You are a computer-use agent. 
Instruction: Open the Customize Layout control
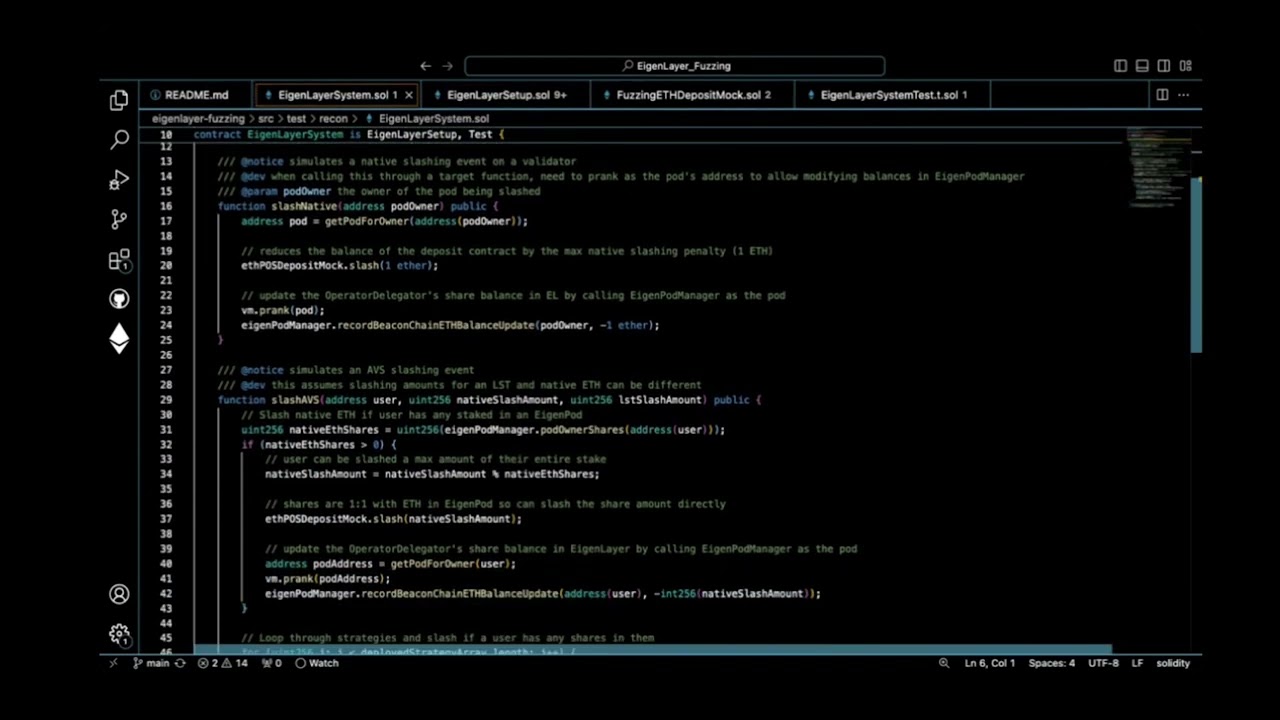(1186, 66)
